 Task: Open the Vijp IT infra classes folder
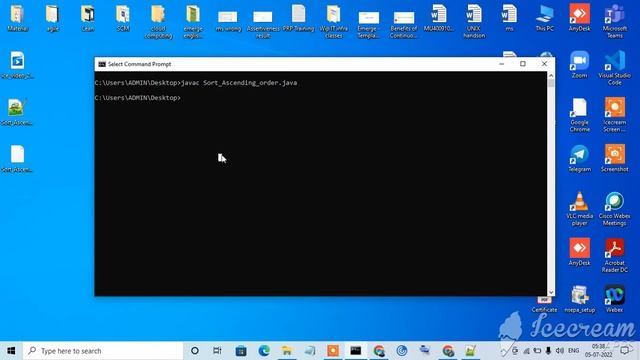click(333, 21)
